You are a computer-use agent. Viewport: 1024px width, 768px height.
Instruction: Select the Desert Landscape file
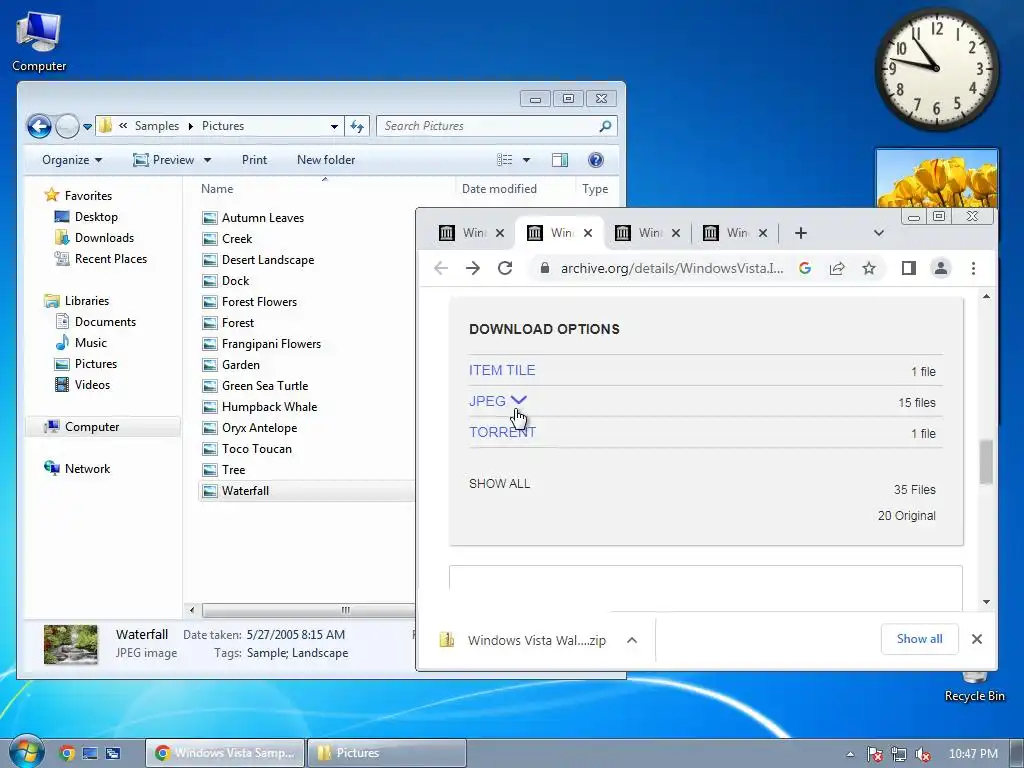point(268,259)
